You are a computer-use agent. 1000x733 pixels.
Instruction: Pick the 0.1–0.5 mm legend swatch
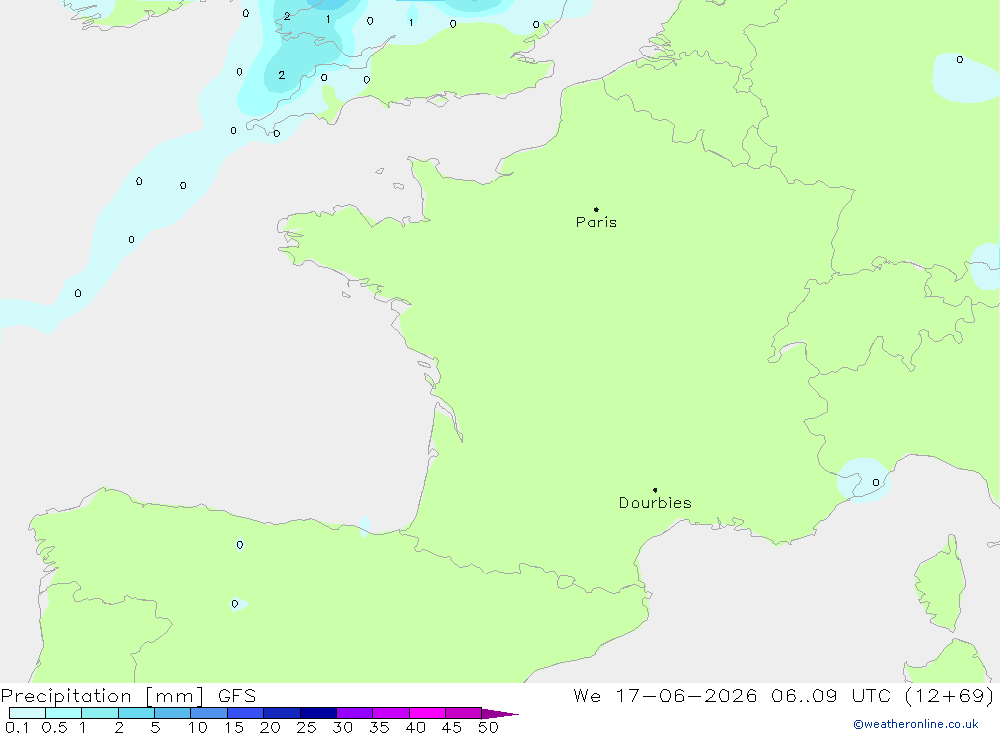27,713
